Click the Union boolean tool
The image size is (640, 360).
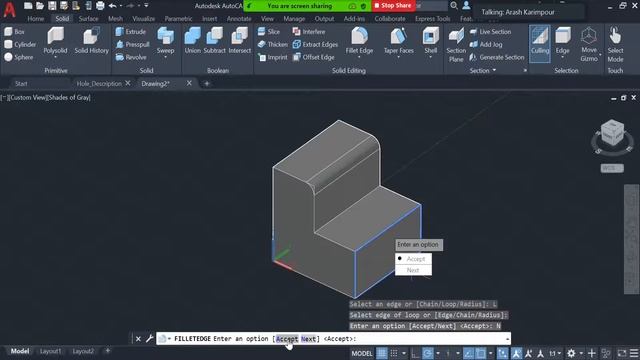click(192, 40)
